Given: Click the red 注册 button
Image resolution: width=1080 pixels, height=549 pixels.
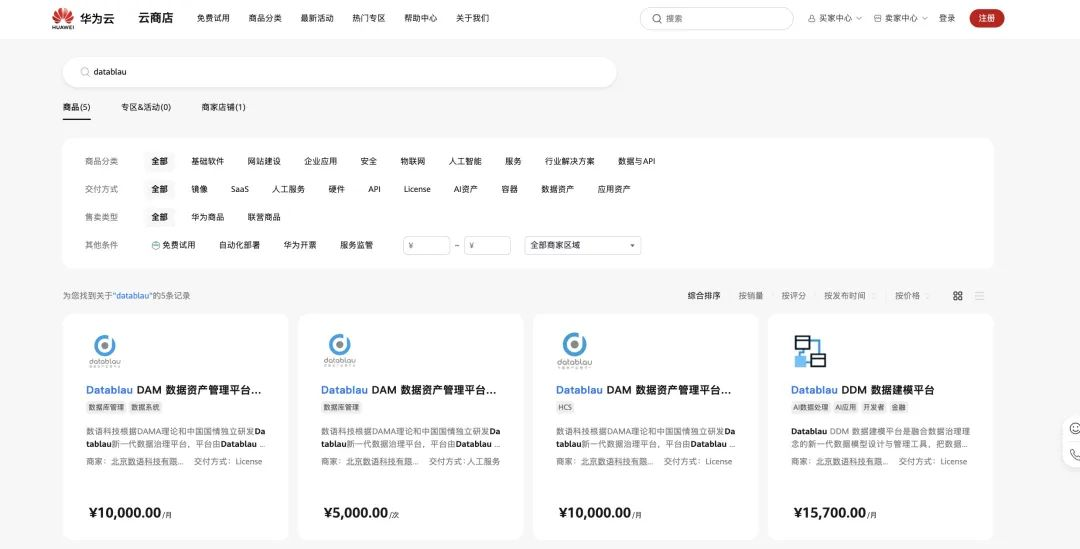Looking at the screenshot, I should pos(986,19).
